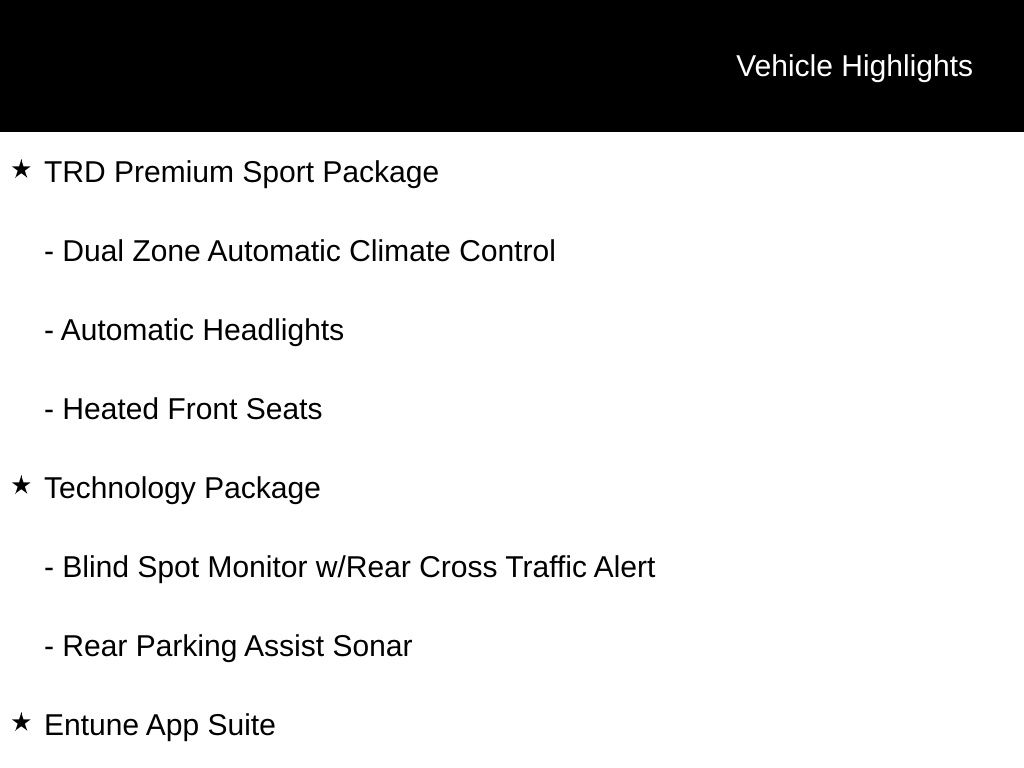Click the star bullet beside TRD Premium Sport Package
1024x768 pixels.
[x=21, y=170]
